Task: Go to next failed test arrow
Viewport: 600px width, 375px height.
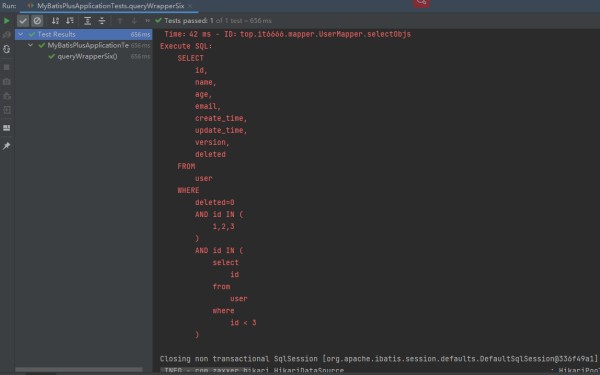Action: (x=134, y=21)
